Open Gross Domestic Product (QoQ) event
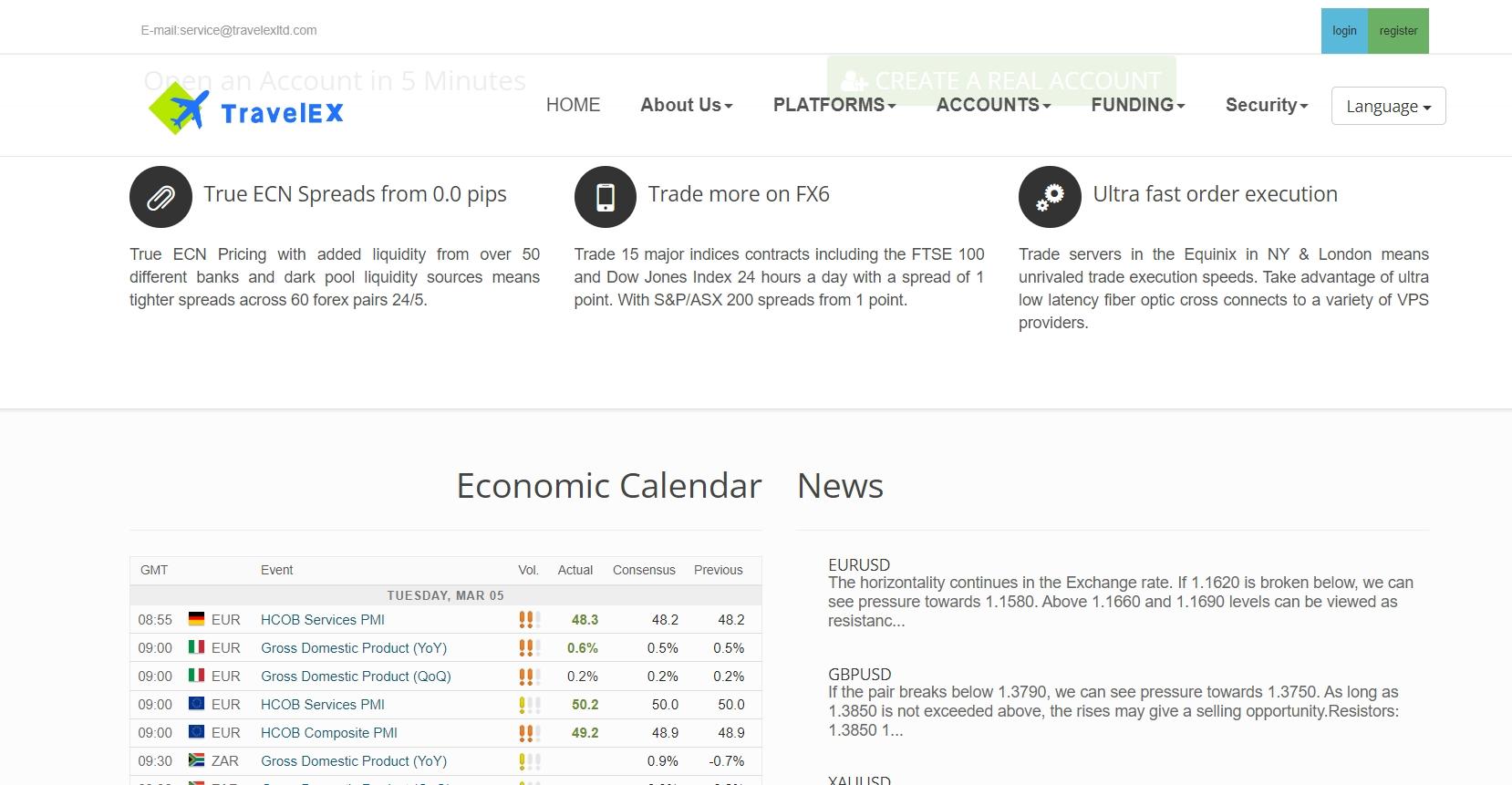Image resolution: width=1512 pixels, height=785 pixels. point(356,677)
